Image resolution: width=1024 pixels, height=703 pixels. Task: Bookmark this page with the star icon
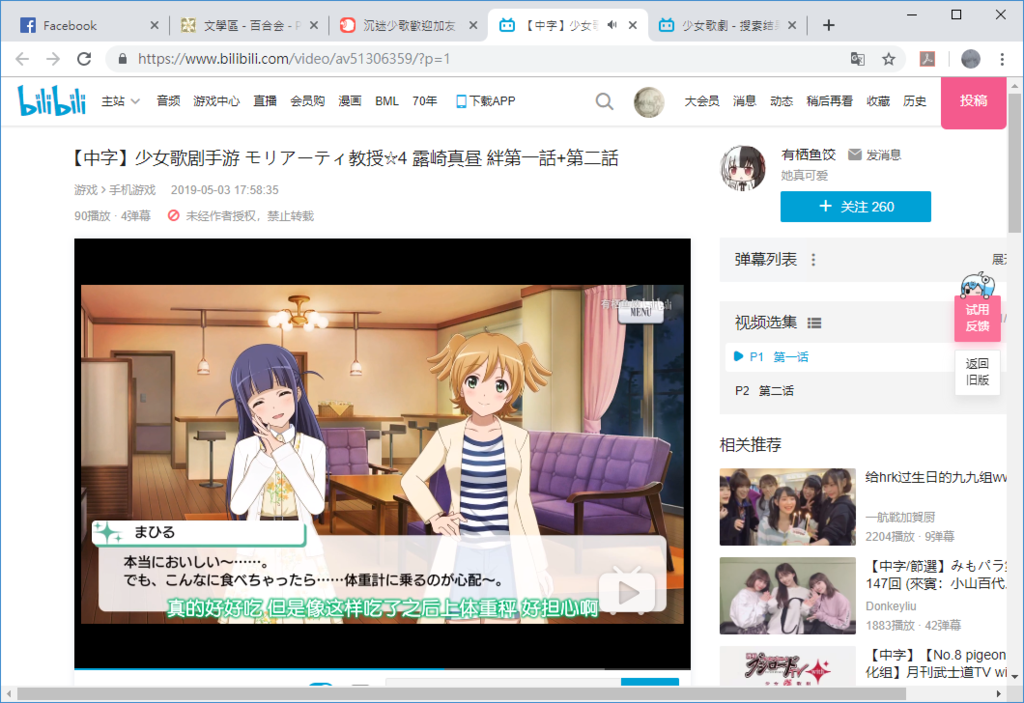point(888,59)
